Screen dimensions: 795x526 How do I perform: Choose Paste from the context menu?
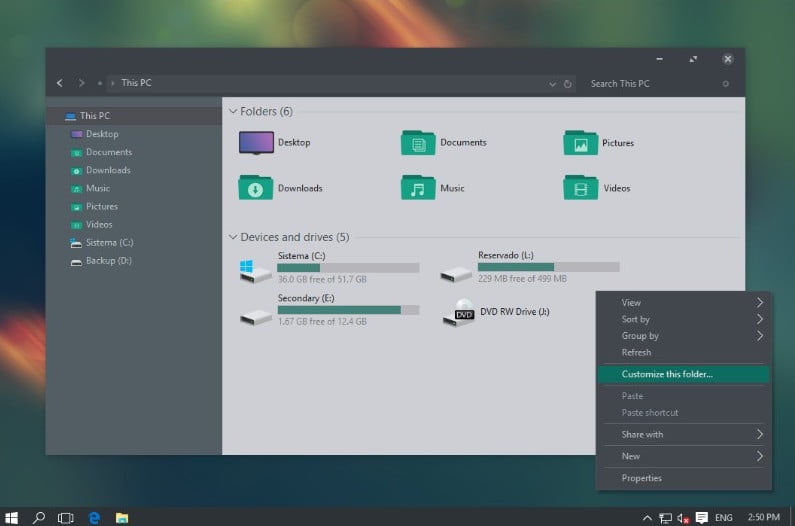[683, 396]
